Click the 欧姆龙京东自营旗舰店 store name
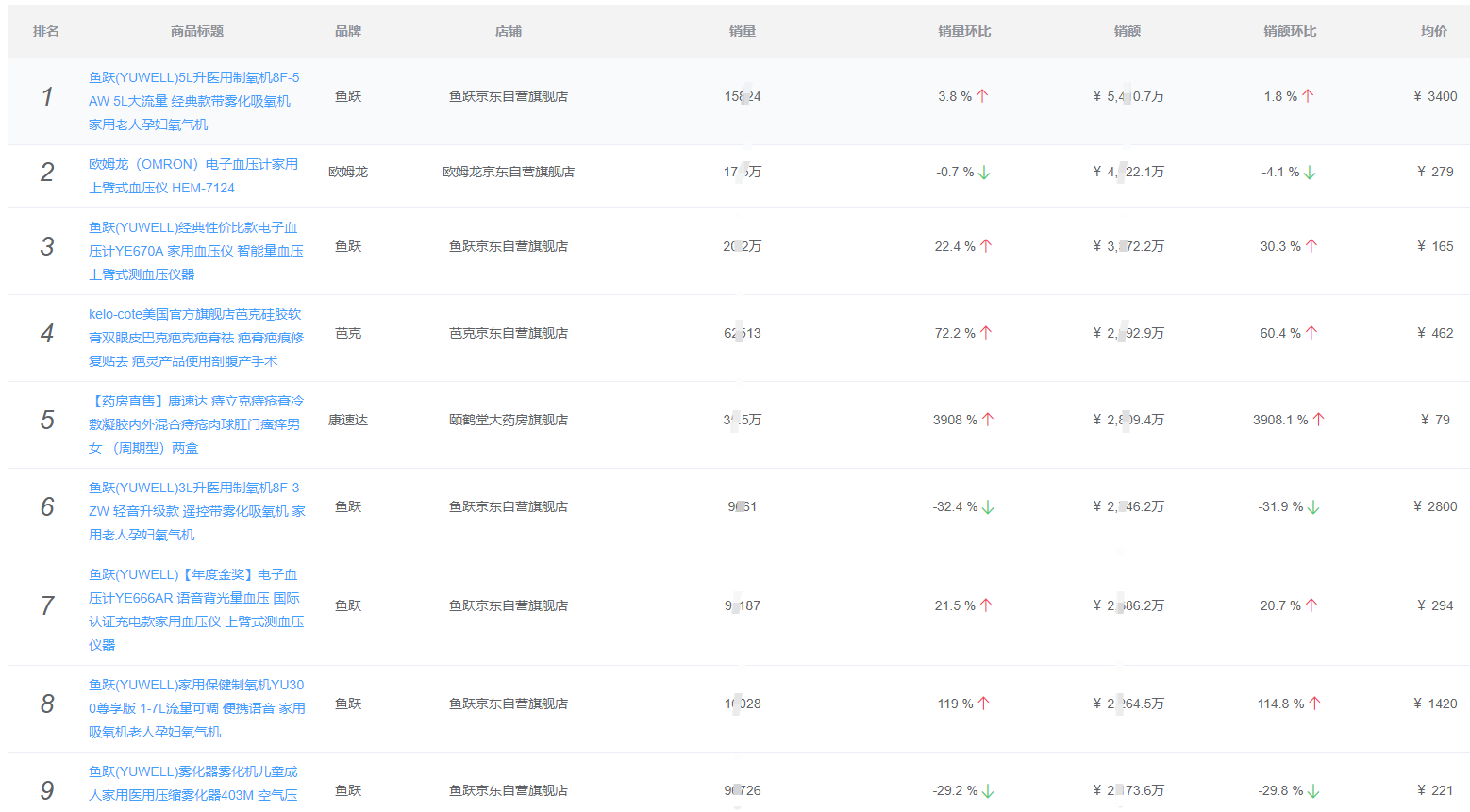The width and height of the screenshot is (1470, 812). click(x=509, y=172)
